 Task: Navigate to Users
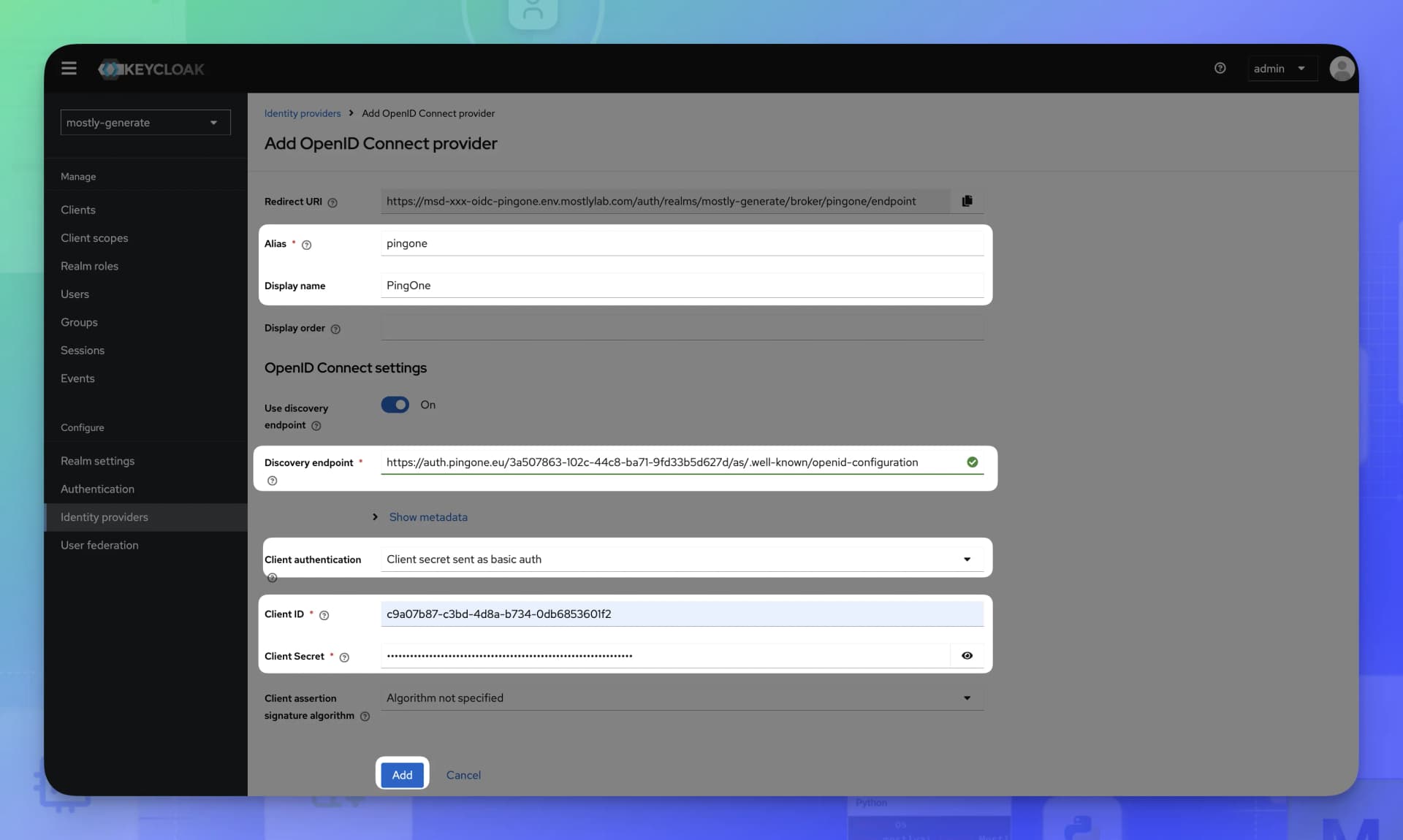(x=75, y=294)
